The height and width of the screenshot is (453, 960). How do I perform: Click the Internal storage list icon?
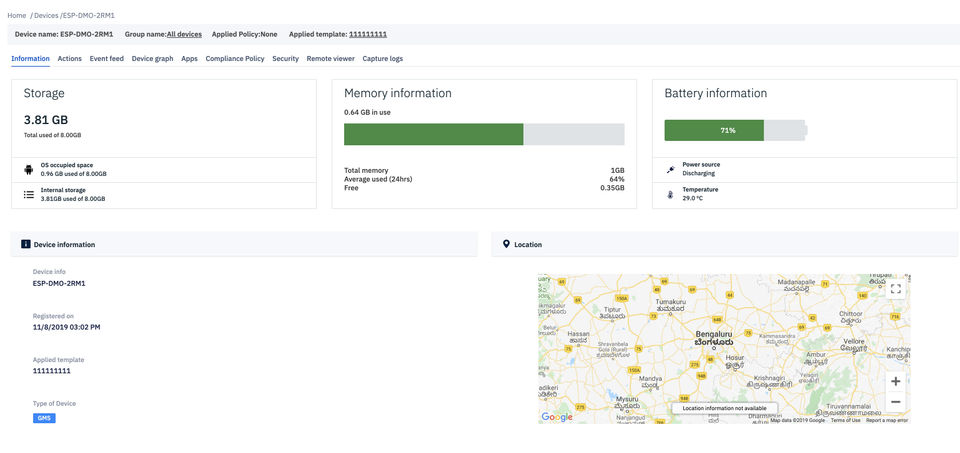tap(29, 194)
